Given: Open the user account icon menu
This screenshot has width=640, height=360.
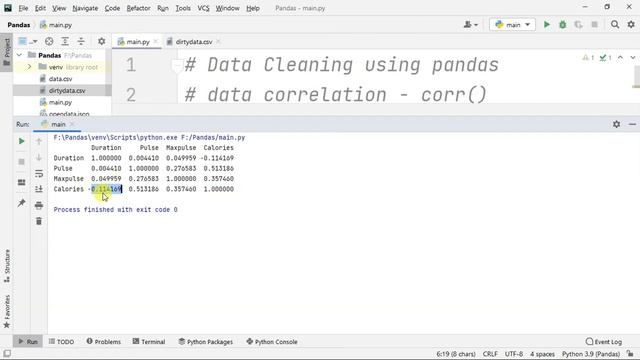Looking at the screenshot, I should coord(471,25).
